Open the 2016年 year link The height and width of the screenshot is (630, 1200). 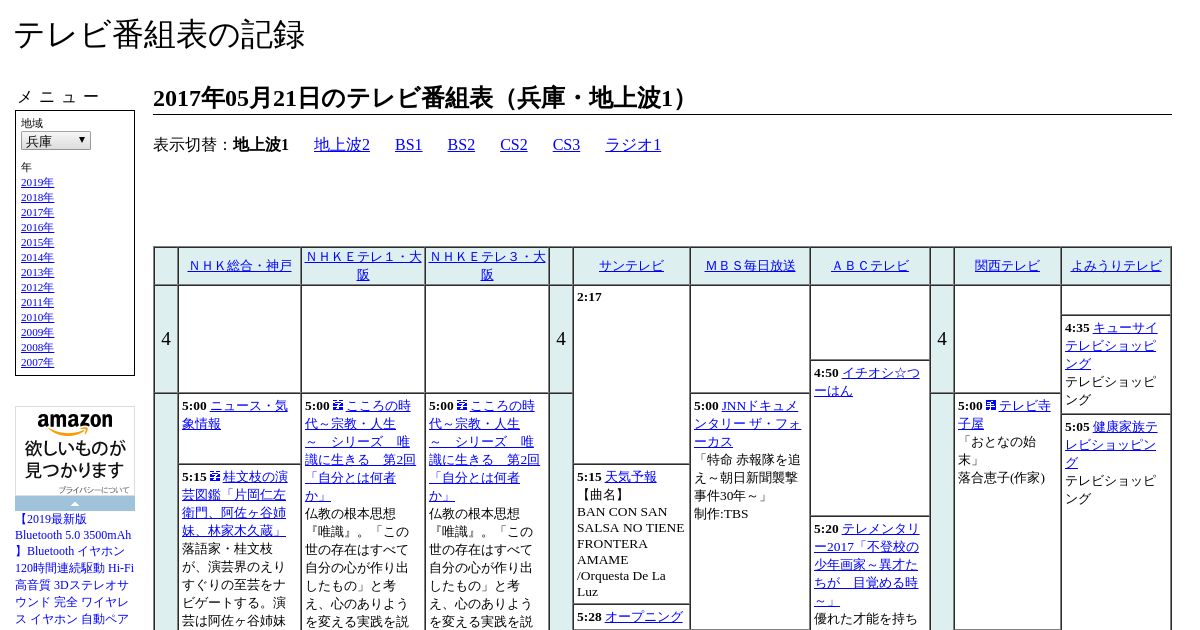[37, 228]
